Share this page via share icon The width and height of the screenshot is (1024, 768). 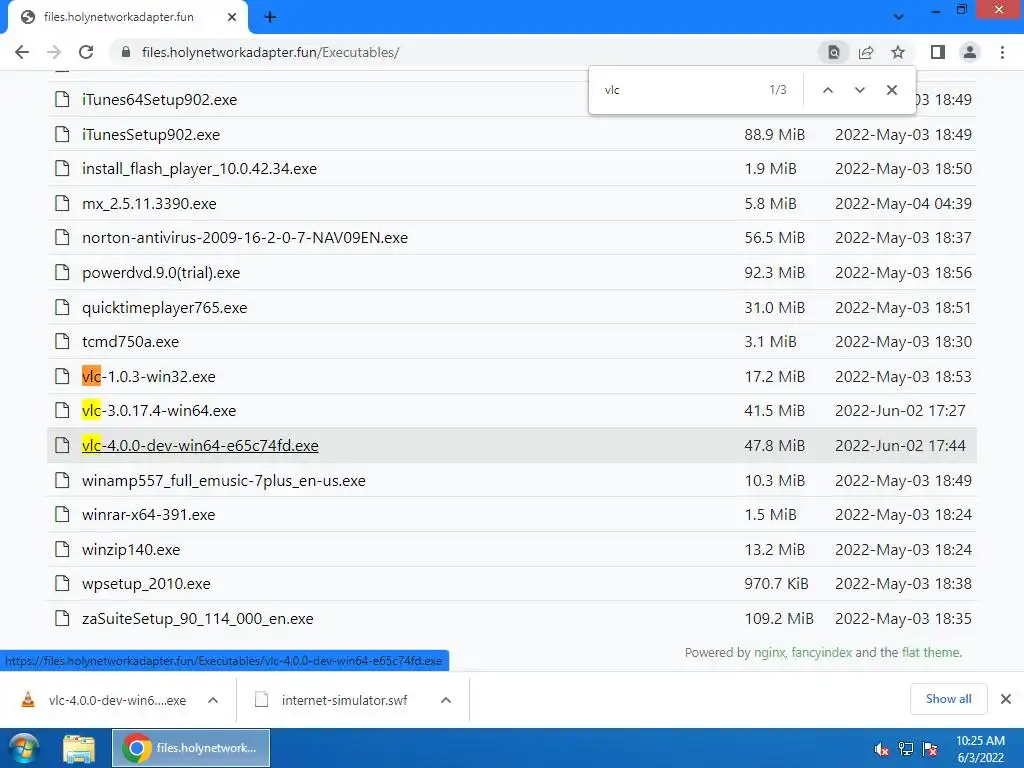click(866, 52)
